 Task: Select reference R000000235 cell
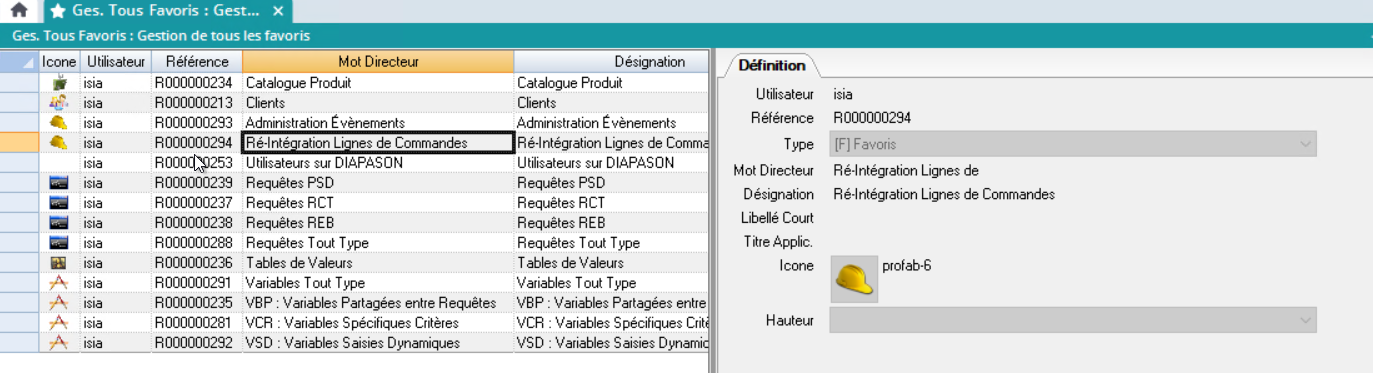pyautogui.click(x=197, y=303)
